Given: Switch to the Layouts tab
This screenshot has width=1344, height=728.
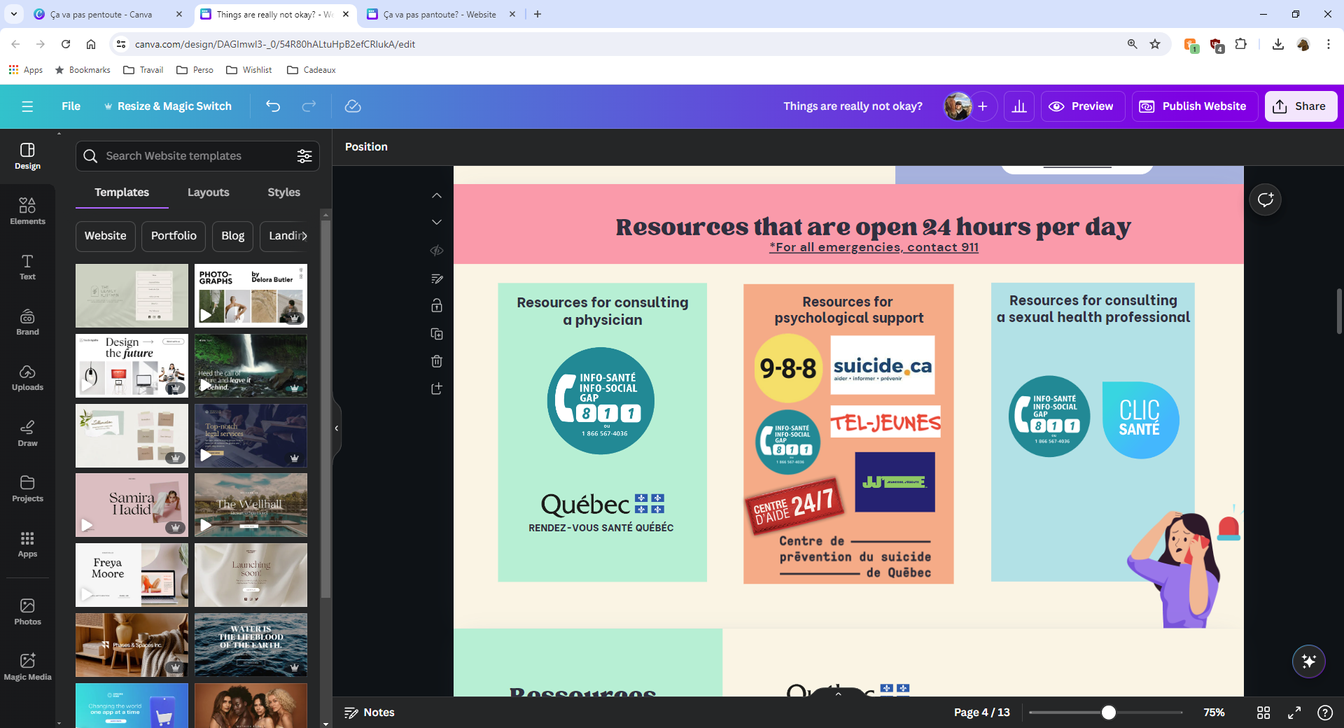Looking at the screenshot, I should pyautogui.click(x=208, y=192).
